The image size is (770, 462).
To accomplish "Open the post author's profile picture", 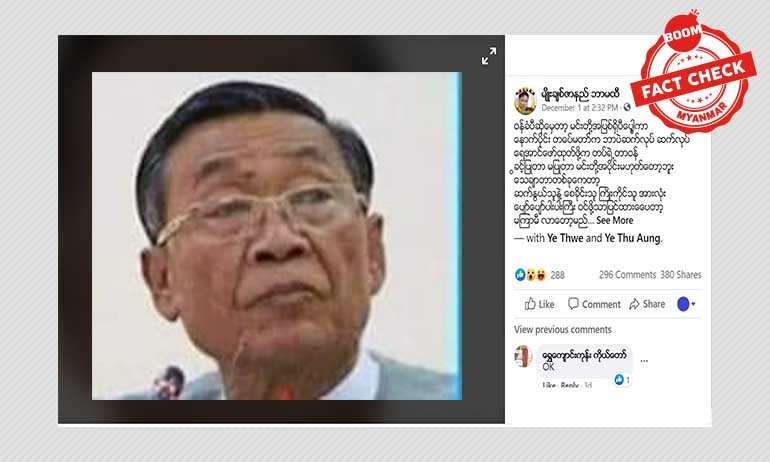I will pos(525,100).
